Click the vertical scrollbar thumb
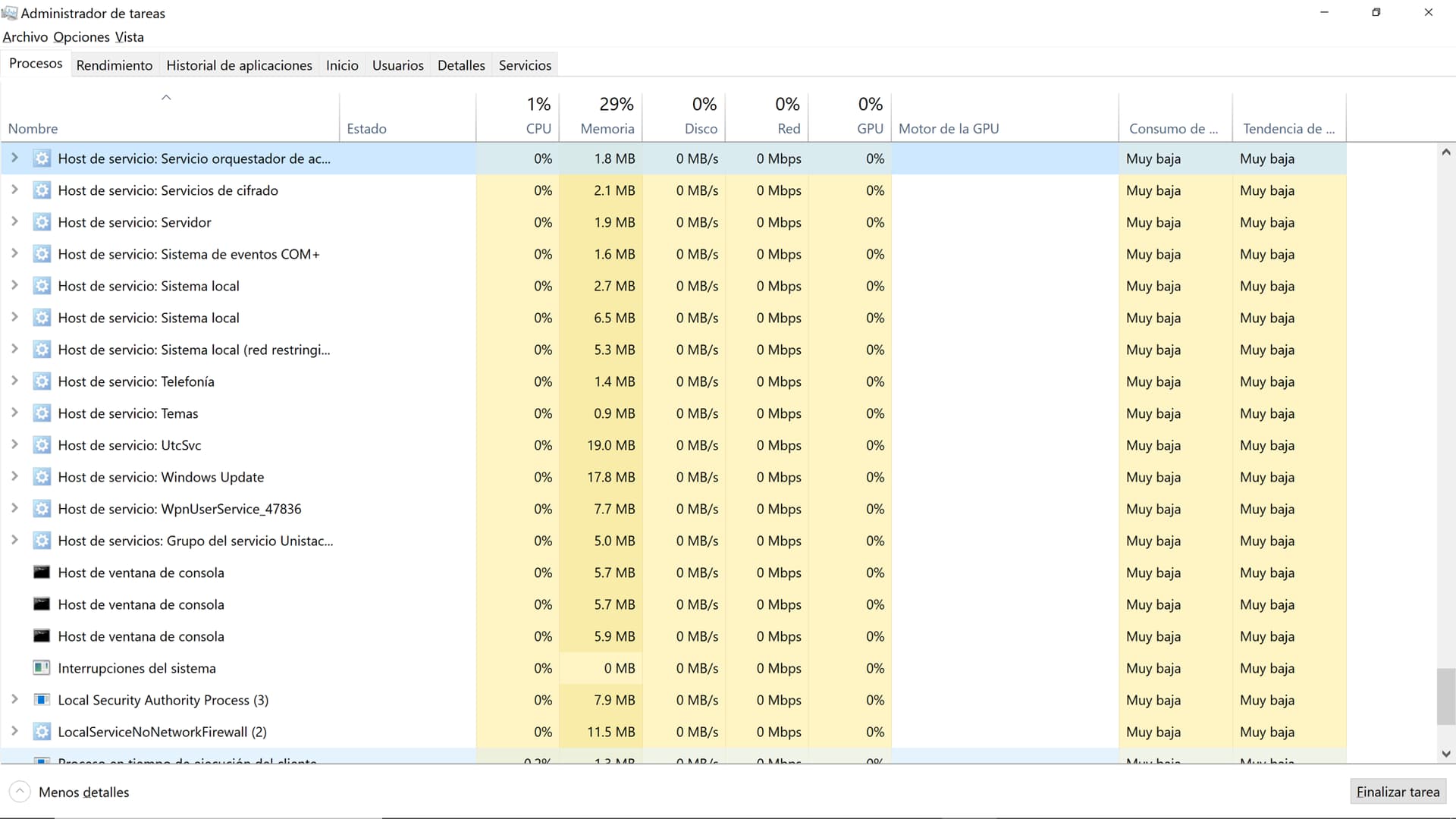1456x819 pixels. click(x=1445, y=696)
